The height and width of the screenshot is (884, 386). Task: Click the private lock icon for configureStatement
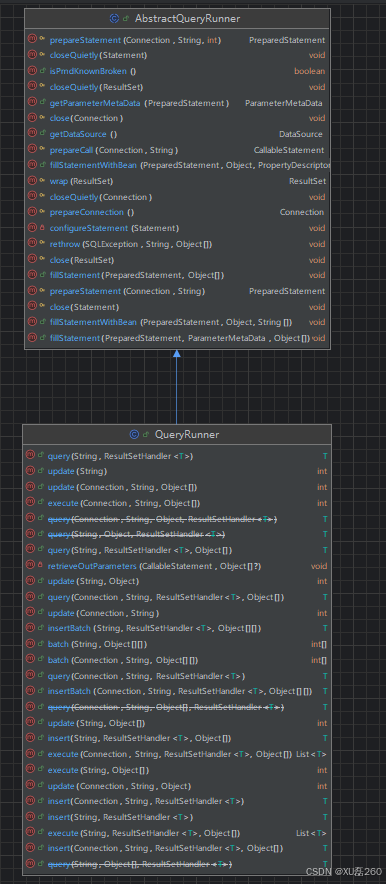point(42,228)
